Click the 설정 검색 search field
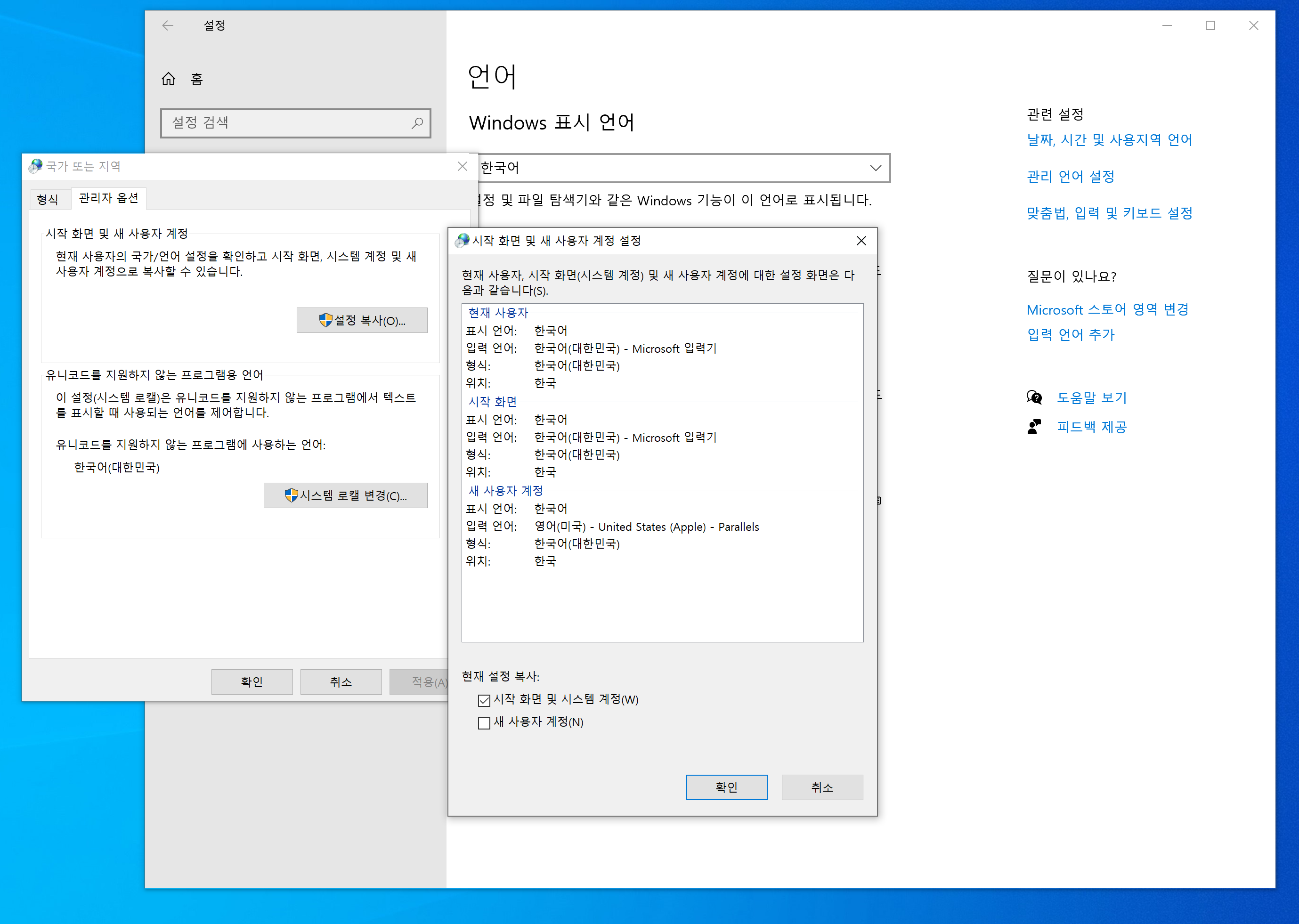Image resolution: width=1299 pixels, height=924 pixels. click(284, 123)
